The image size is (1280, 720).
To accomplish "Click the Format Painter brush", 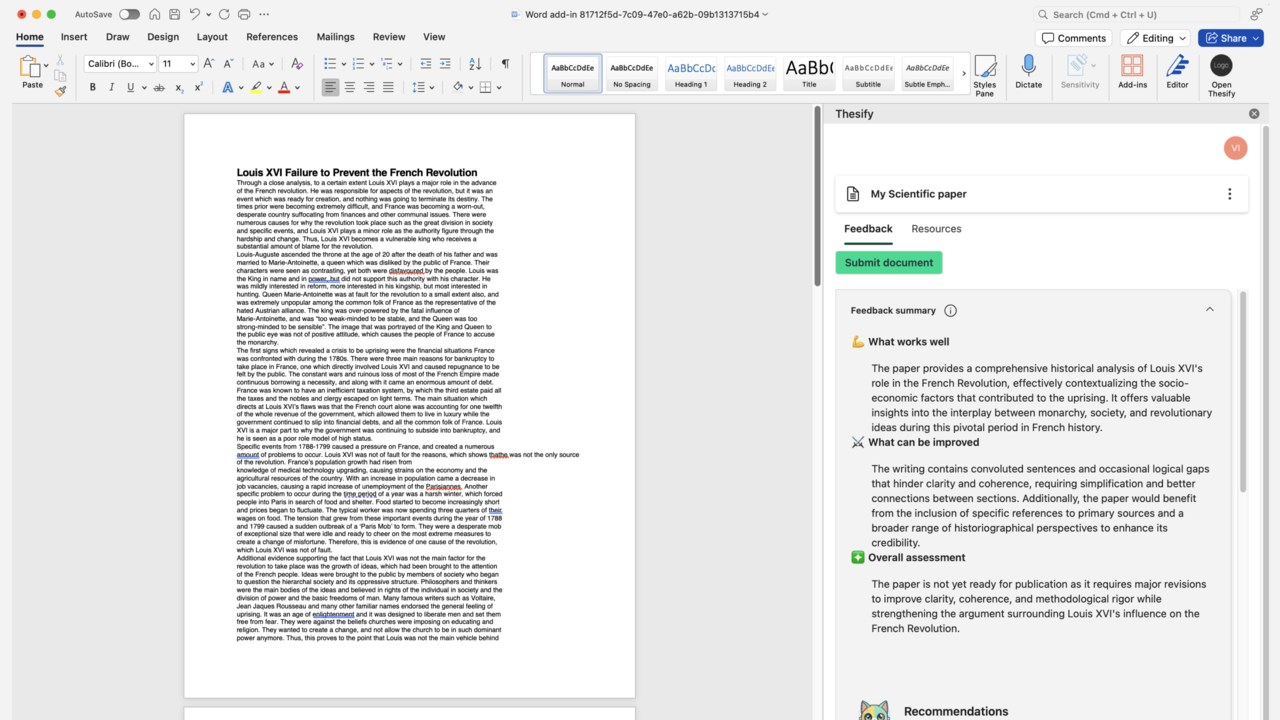I will tap(60, 90).
